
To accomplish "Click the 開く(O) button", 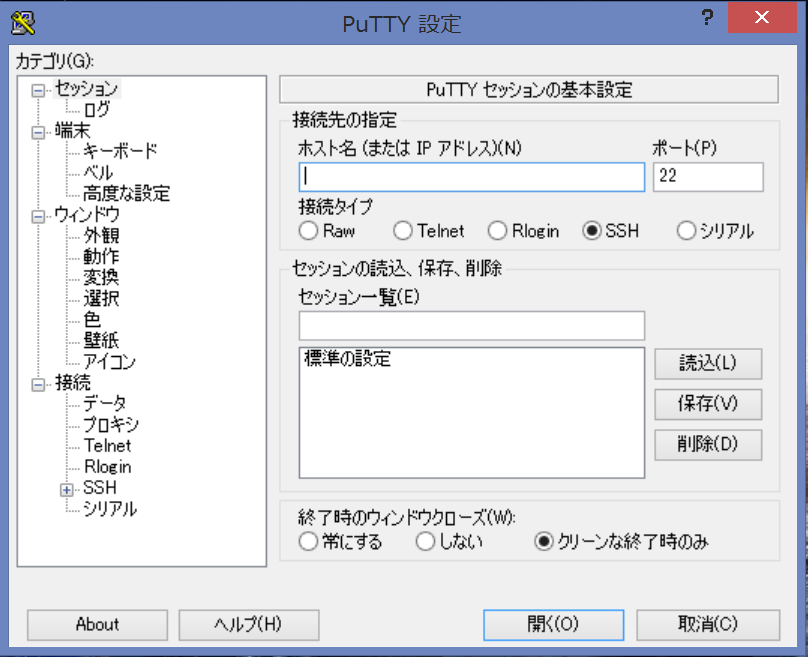I will tap(553, 625).
